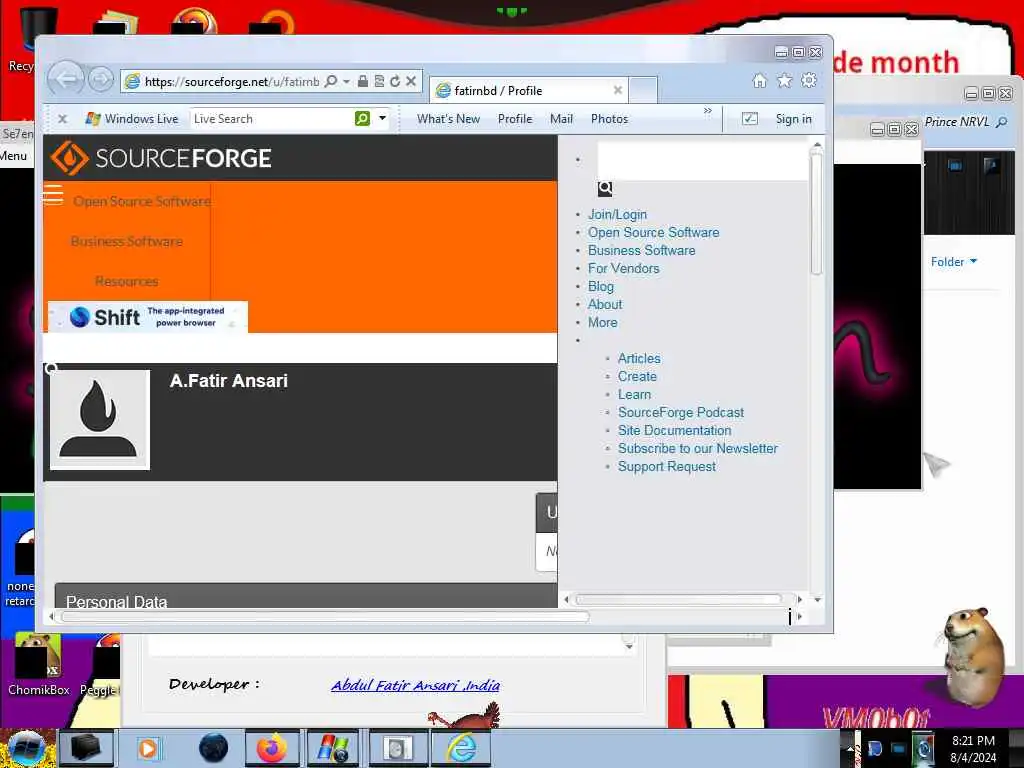
Task: Open the orange Business Software menu item
Action: tap(127, 242)
